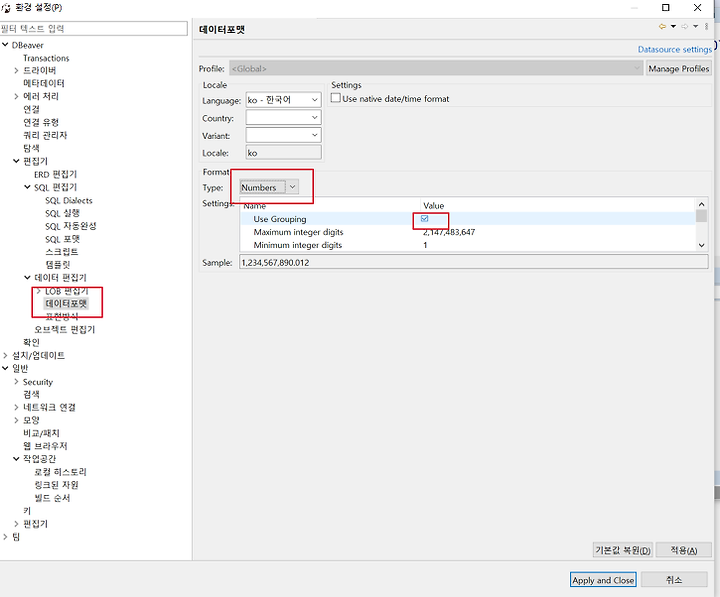Collapse the DBeaver tree node
This screenshot has width=720, height=597.
[5, 45]
